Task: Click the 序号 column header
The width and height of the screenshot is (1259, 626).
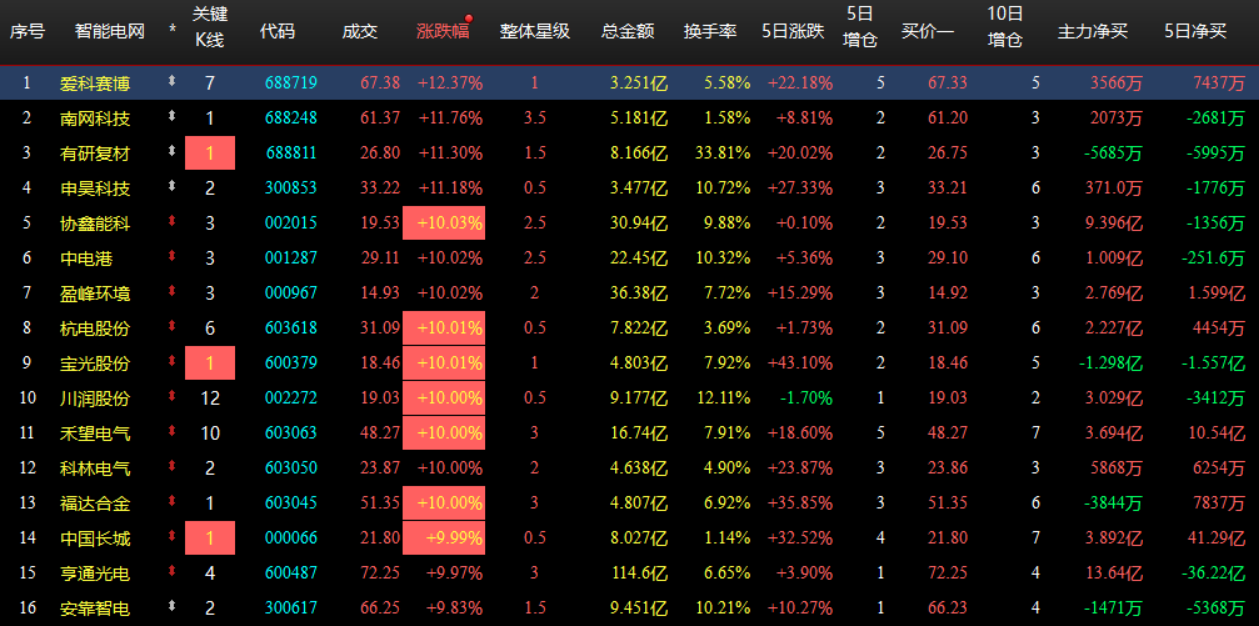Action: (x=27, y=31)
